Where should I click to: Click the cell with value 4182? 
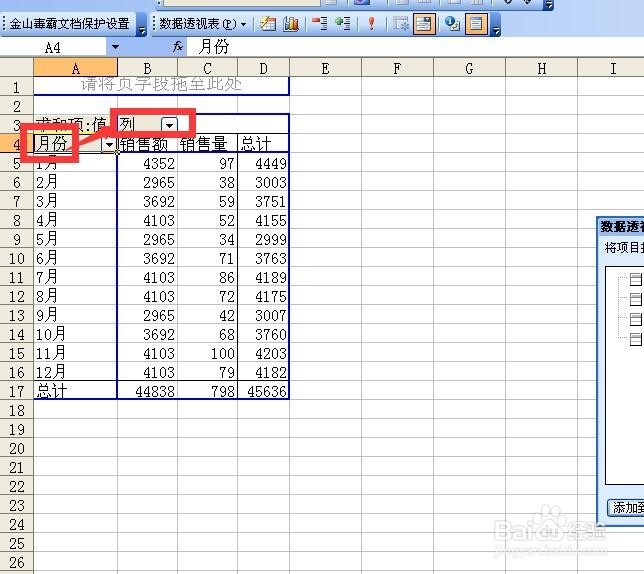point(263,372)
